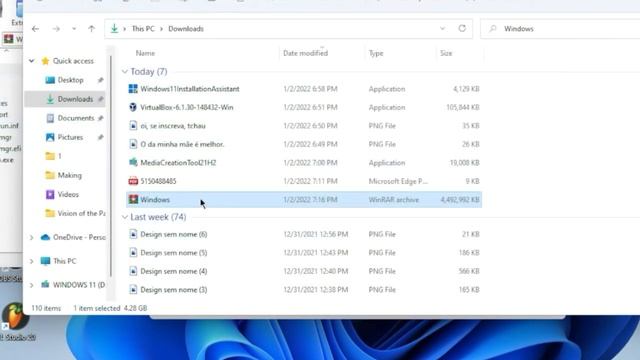Open the recent locations dropdown arrow
The width and height of the screenshot is (640, 360).
74,29
